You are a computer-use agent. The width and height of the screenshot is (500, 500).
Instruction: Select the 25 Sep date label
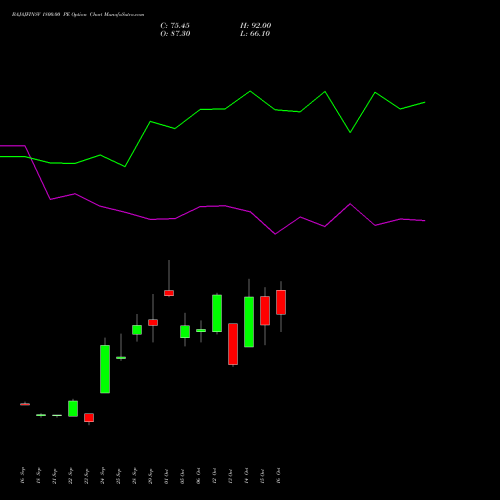[x=119, y=476]
